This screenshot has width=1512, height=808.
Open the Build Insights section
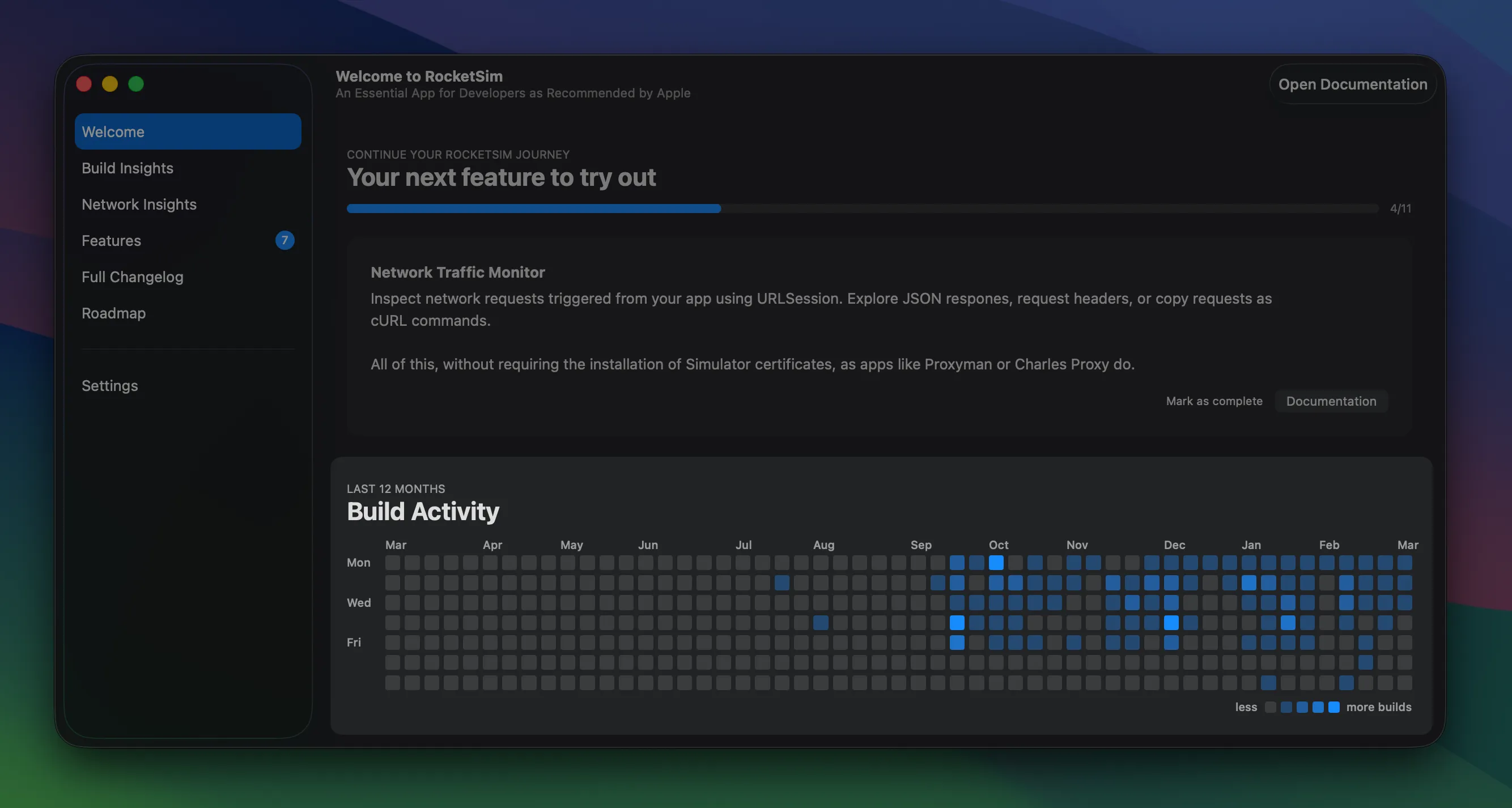pos(128,168)
